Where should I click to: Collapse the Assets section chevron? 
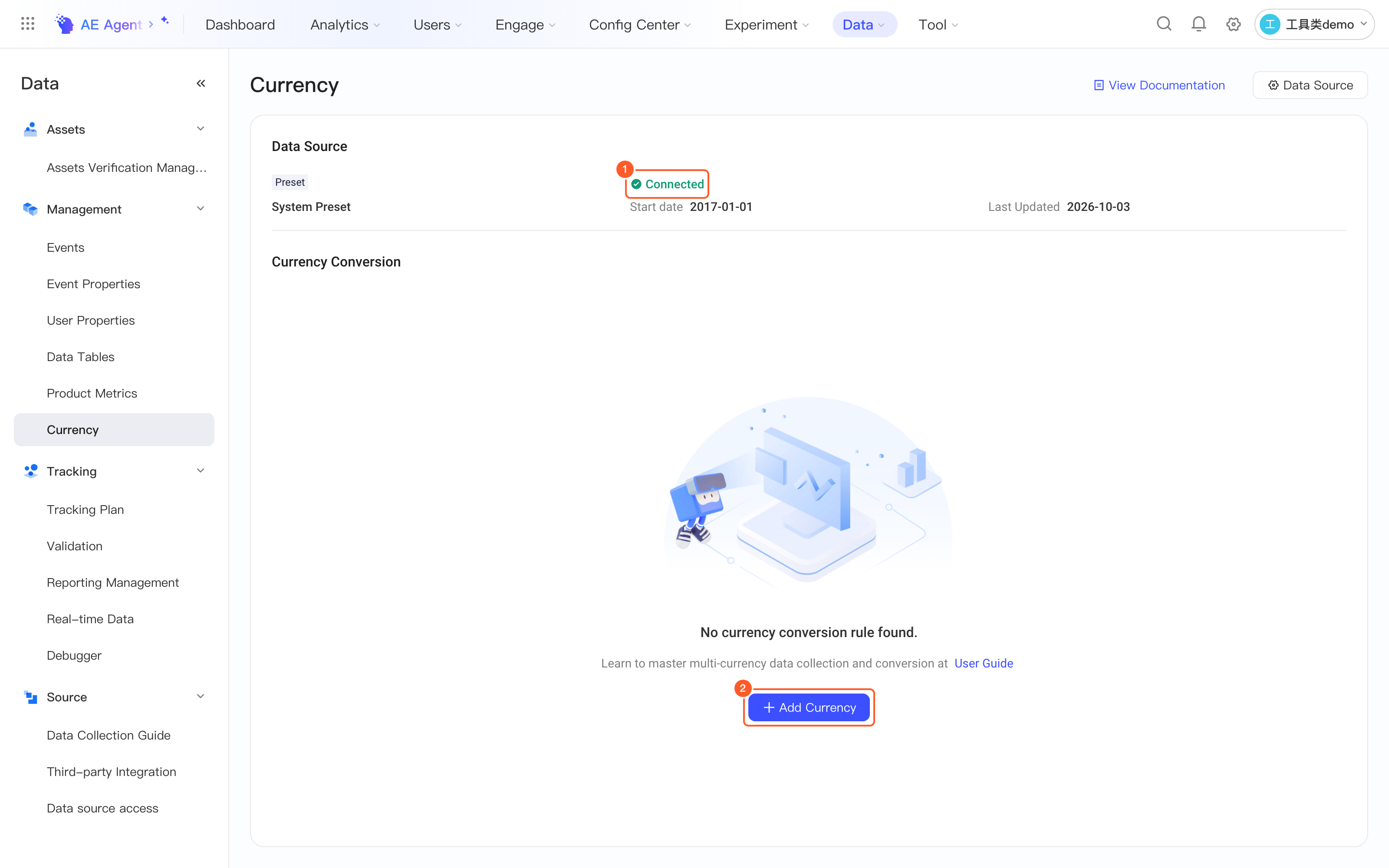[x=200, y=128]
